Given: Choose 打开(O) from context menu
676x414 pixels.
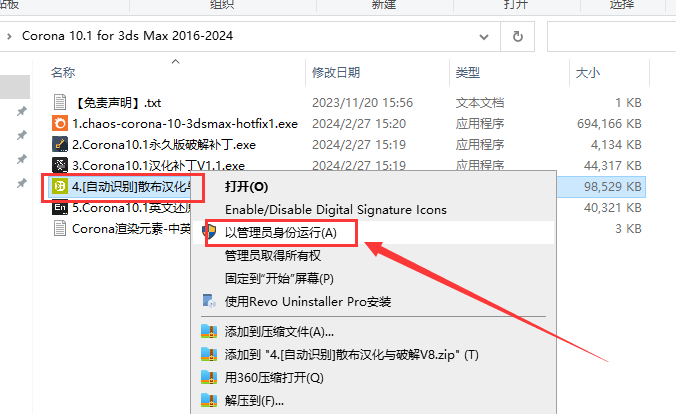Looking at the screenshot, I should point(246,186).
